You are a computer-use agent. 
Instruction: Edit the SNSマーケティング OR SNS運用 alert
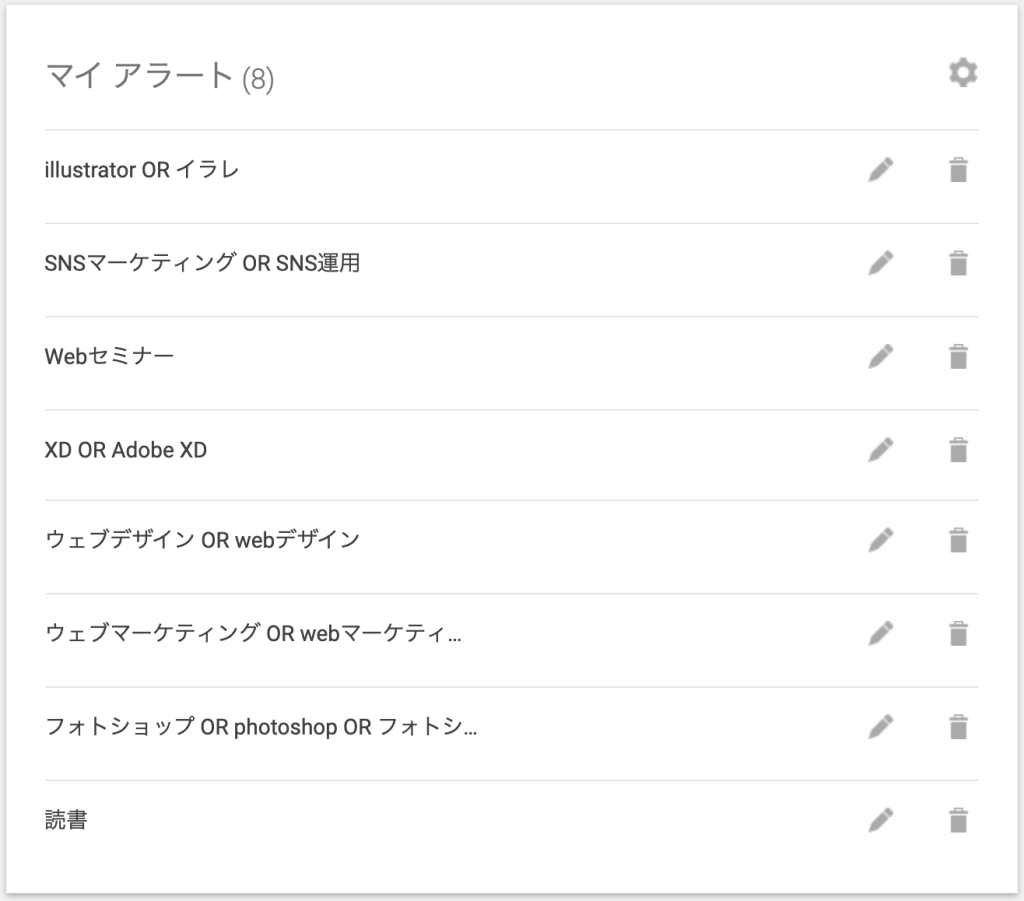pyautogui.click(x=880, y=263)
